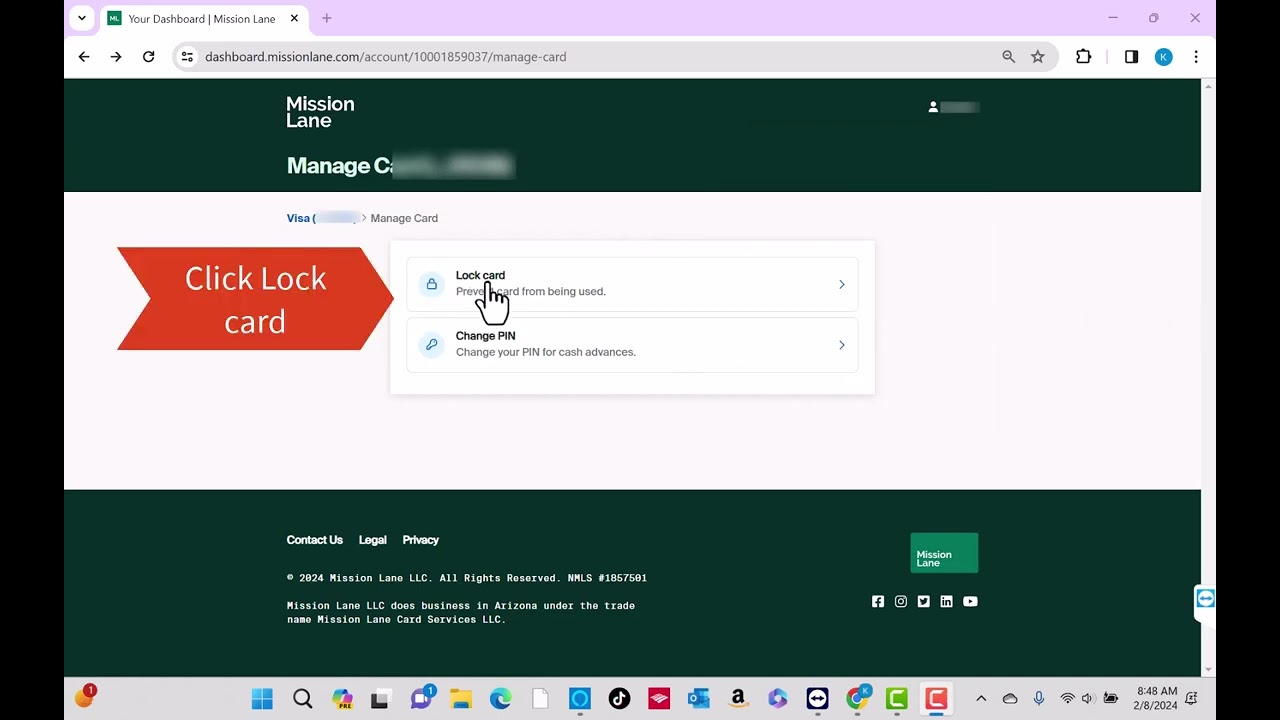Click the Lock card title text
Image resolution: width=1280 pixels, height=720 pixels.
[x=480, y=275]
